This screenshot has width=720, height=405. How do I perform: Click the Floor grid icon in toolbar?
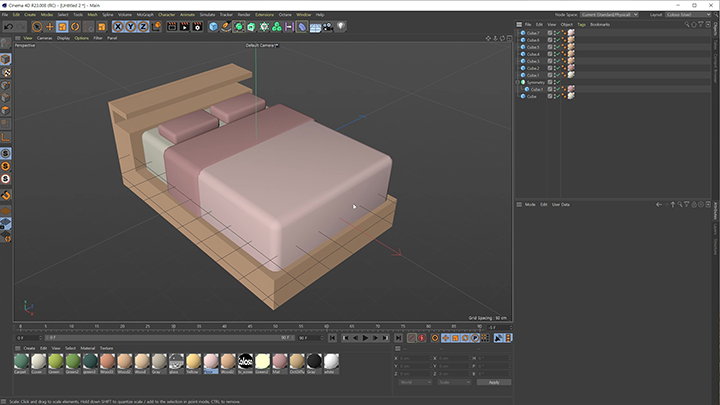(x=315, y=27)
